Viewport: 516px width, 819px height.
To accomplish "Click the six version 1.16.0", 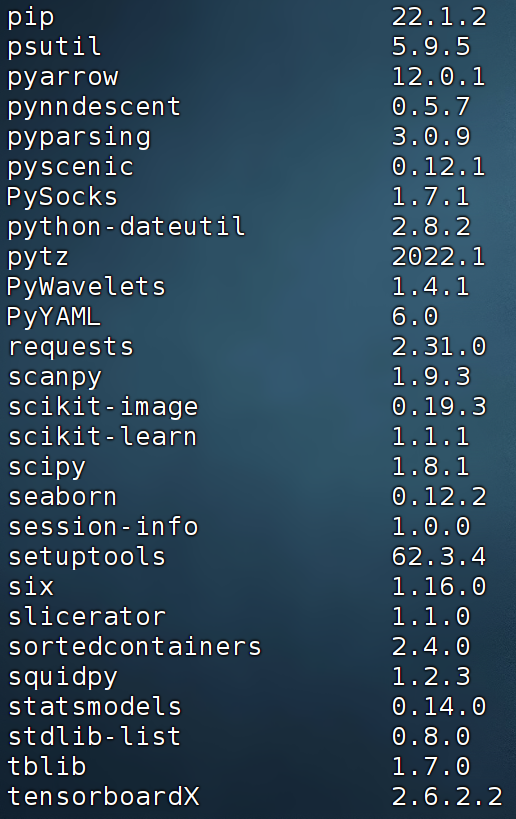I will [439, 587].
